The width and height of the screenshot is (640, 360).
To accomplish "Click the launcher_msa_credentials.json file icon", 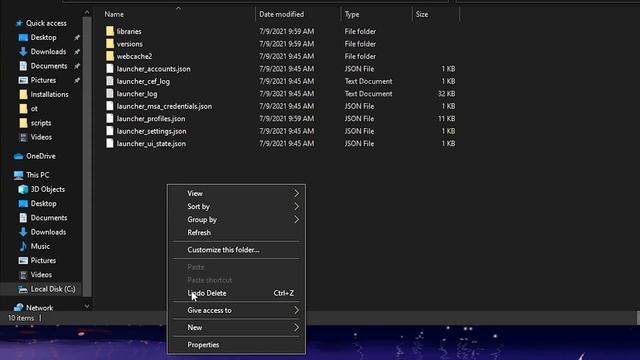I will tap(110, 106).
